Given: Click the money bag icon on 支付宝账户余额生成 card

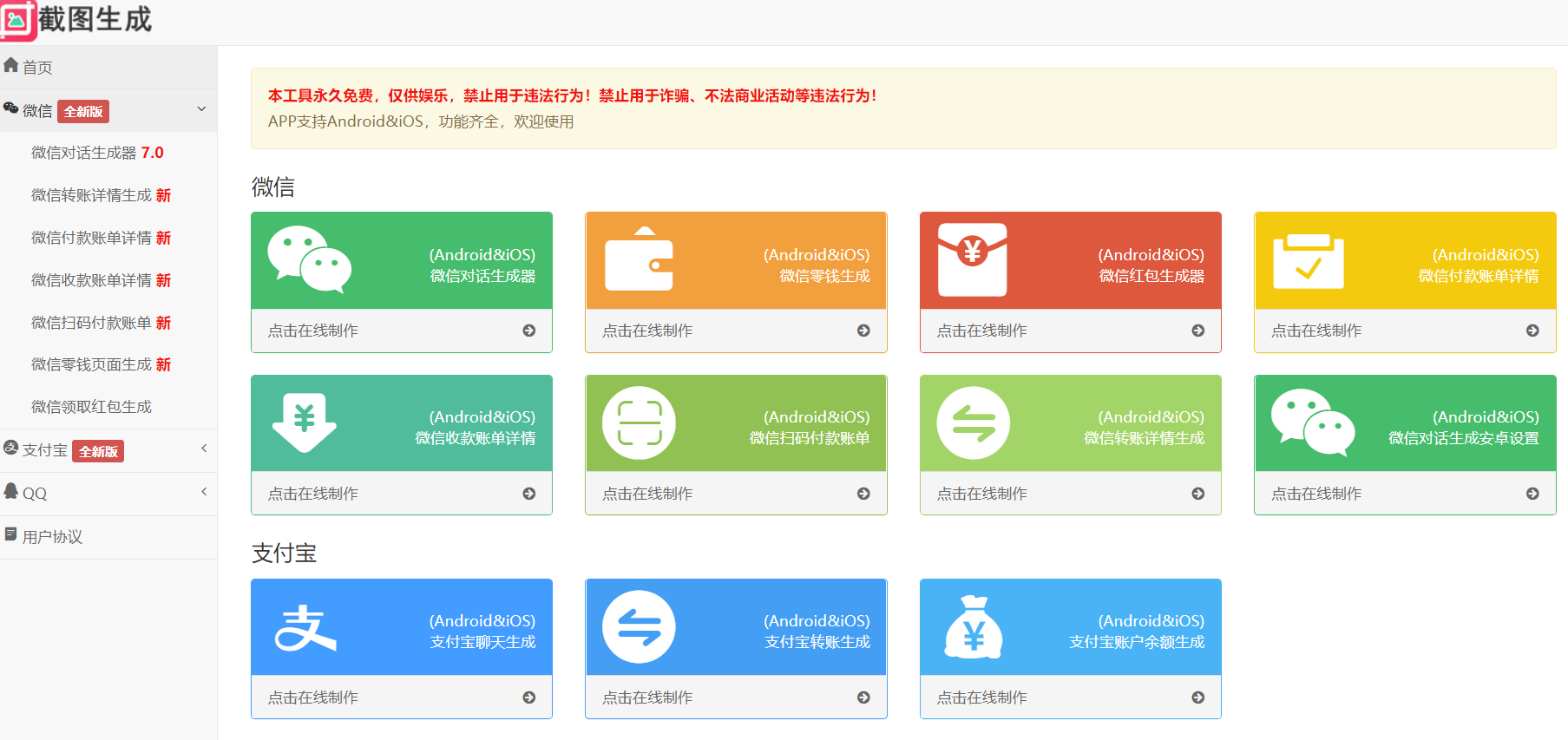Looking at the screenshot, I should pos(974,627).
